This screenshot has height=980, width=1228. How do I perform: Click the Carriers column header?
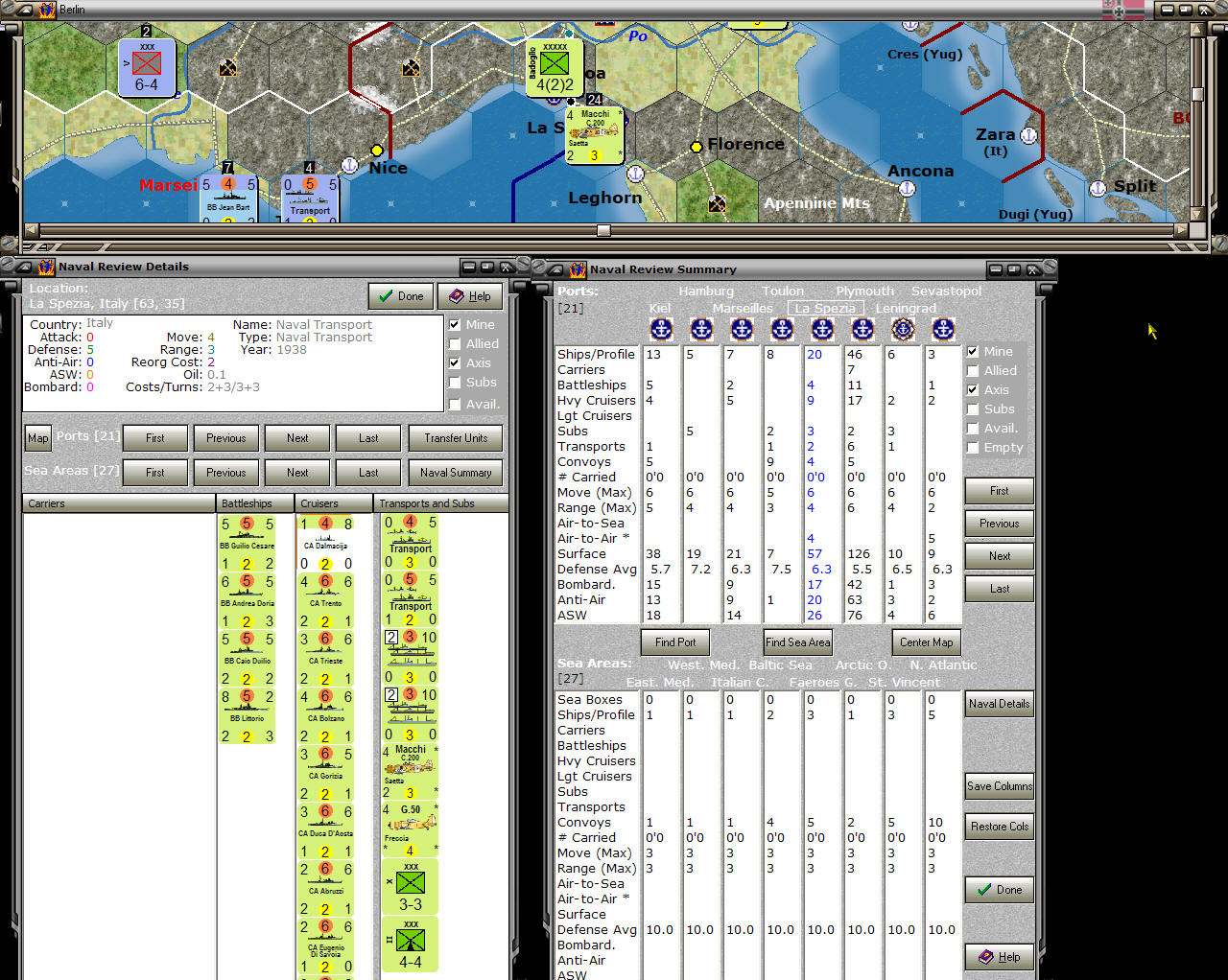[x=120, y=503]
